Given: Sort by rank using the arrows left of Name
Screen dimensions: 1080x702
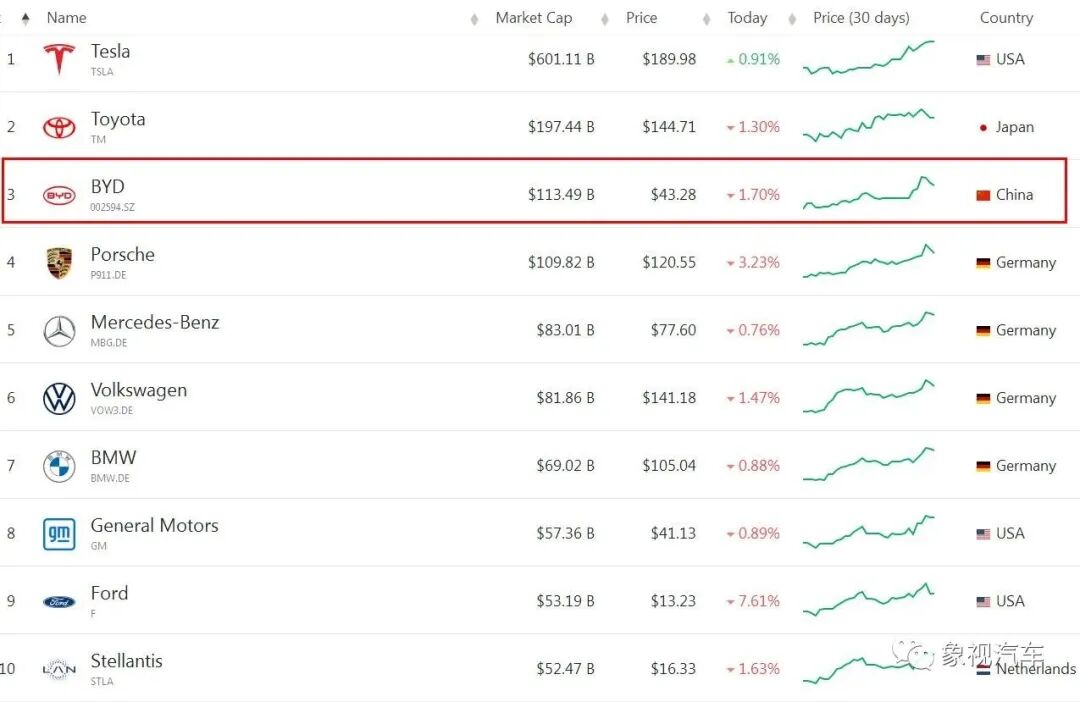Looking at the screenshot, I should [x=25, y=19].
